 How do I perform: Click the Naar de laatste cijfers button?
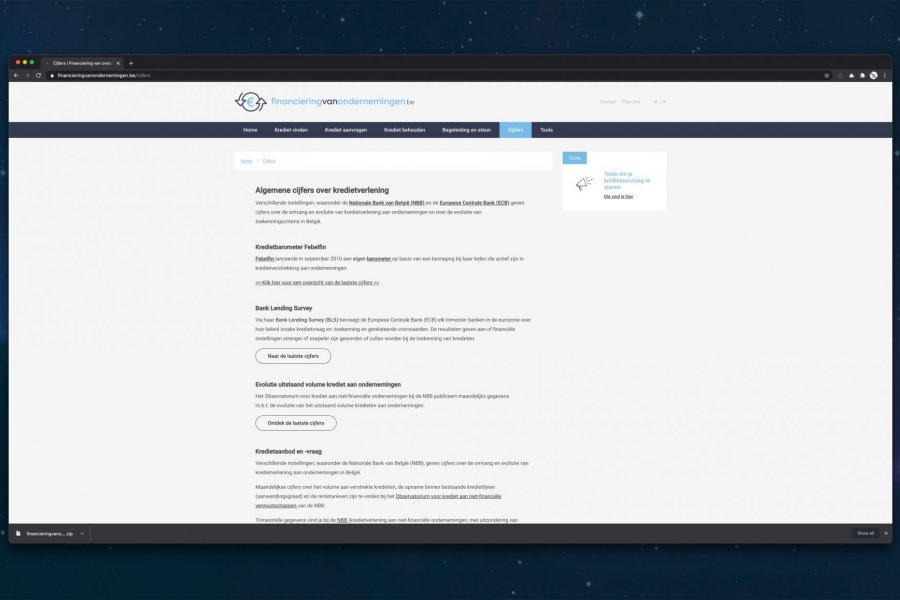(x=293, y=356)
